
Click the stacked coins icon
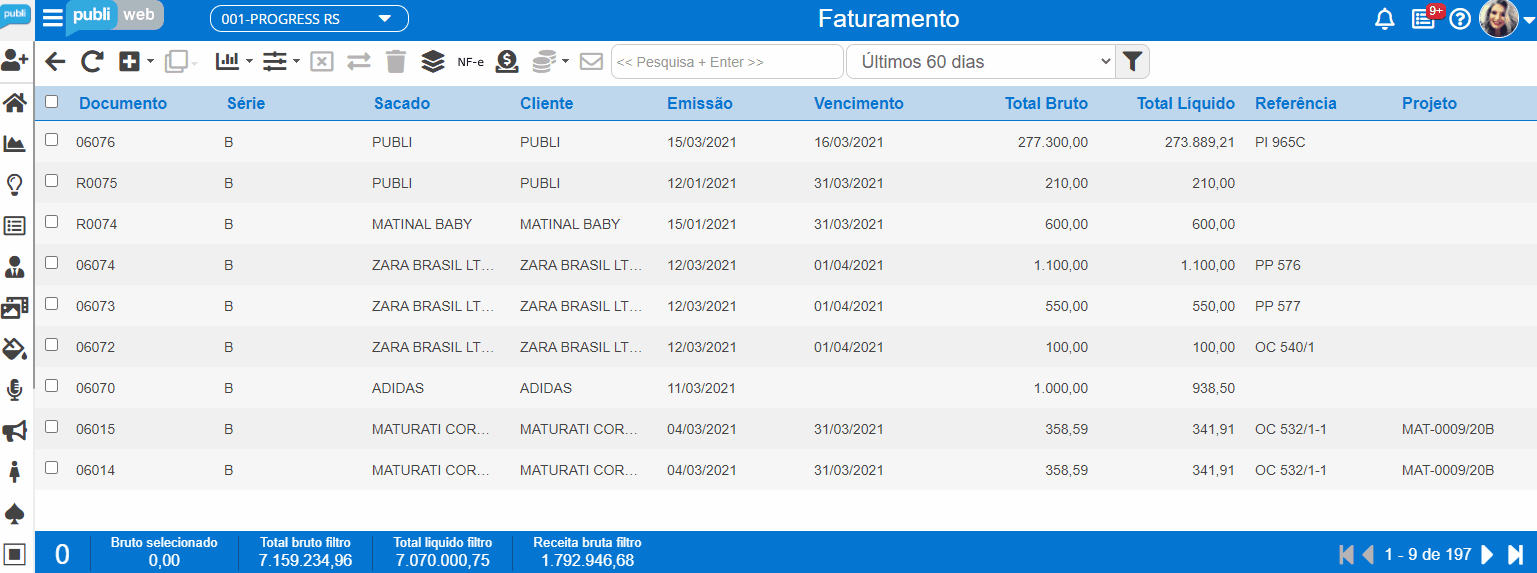tap(544, 62)
